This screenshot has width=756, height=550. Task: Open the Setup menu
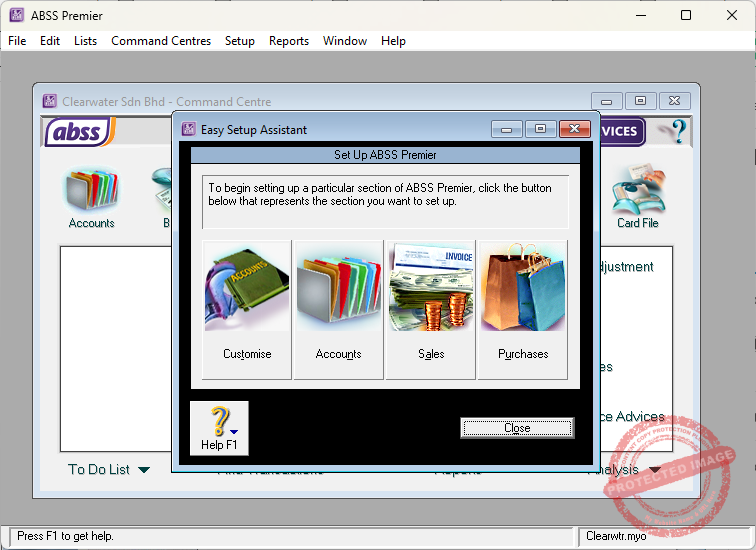click(240, 41)
